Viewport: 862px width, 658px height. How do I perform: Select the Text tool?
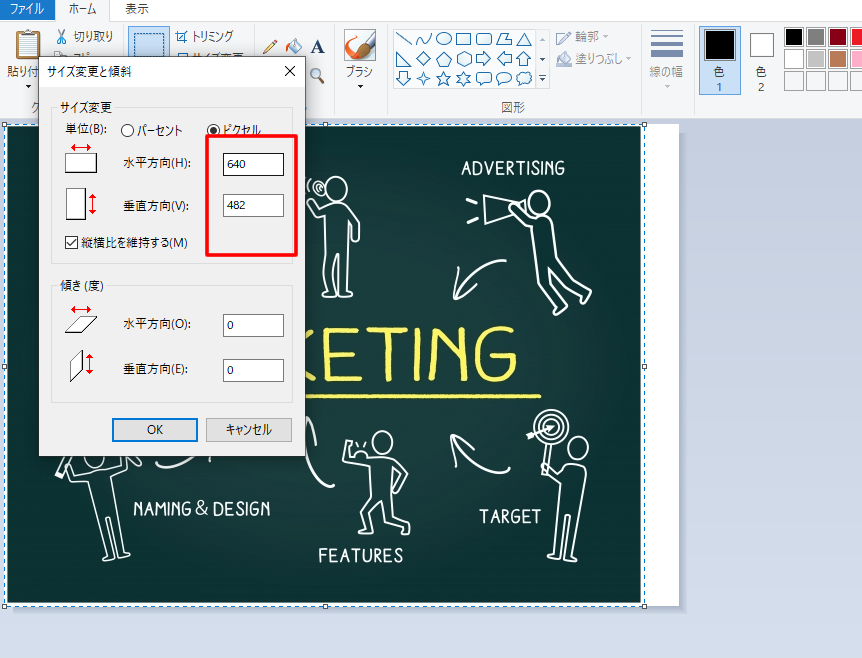(317, 46)
